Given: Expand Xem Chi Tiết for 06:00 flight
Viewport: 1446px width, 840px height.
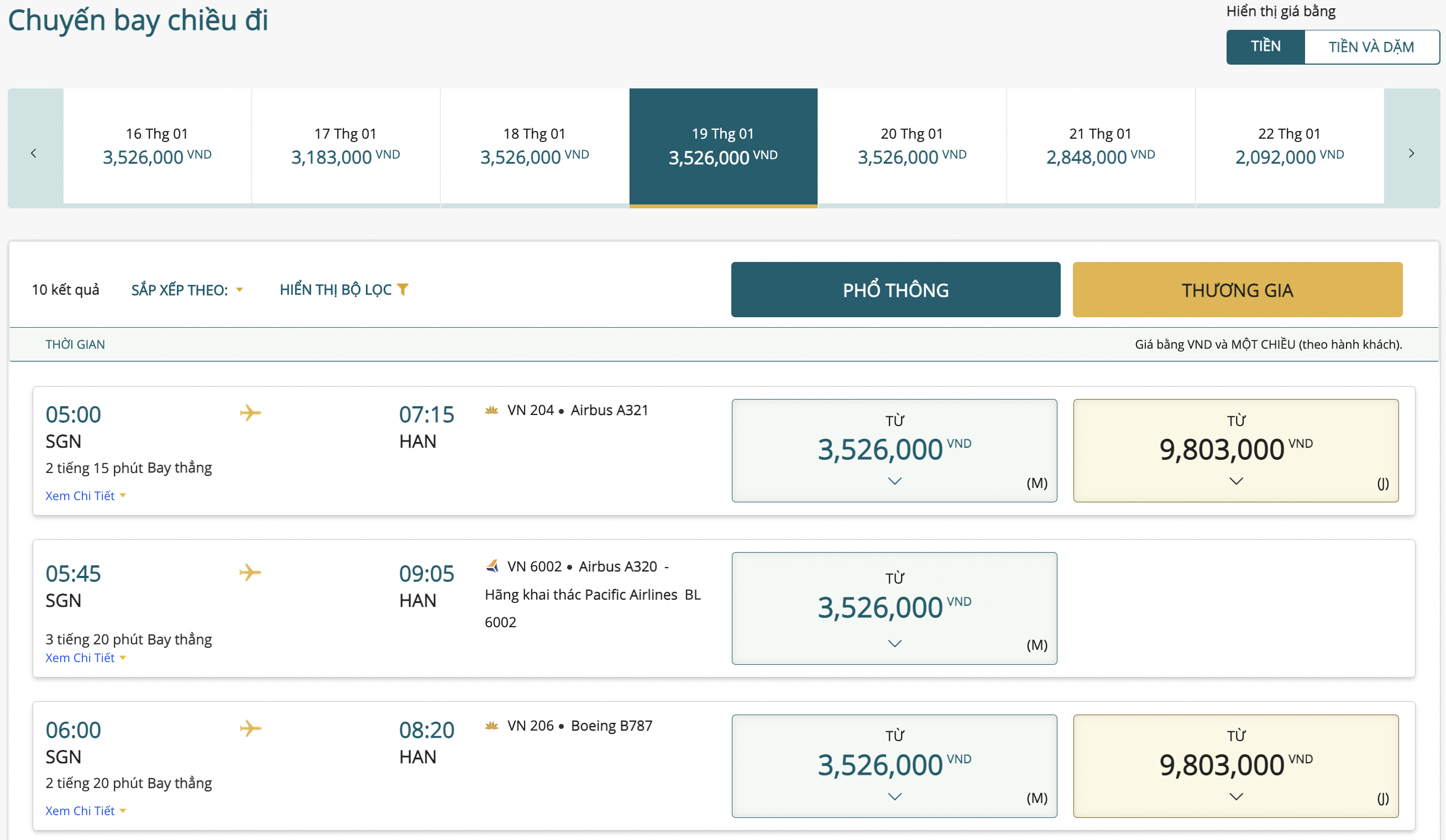Looking at the screenshot, I should click(x=86, y=811).
